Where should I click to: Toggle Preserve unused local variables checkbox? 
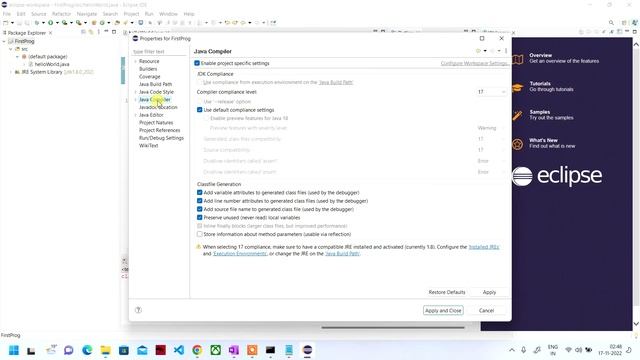point(200,218)
